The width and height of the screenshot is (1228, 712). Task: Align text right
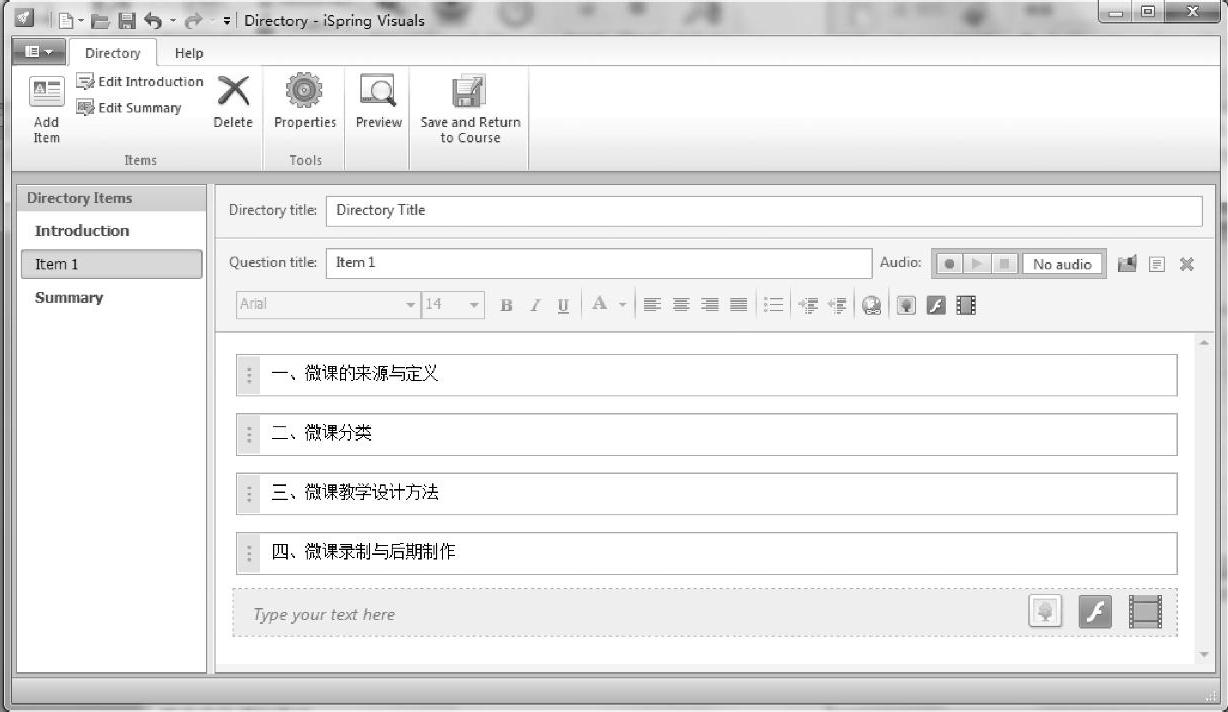click(710, 305)
